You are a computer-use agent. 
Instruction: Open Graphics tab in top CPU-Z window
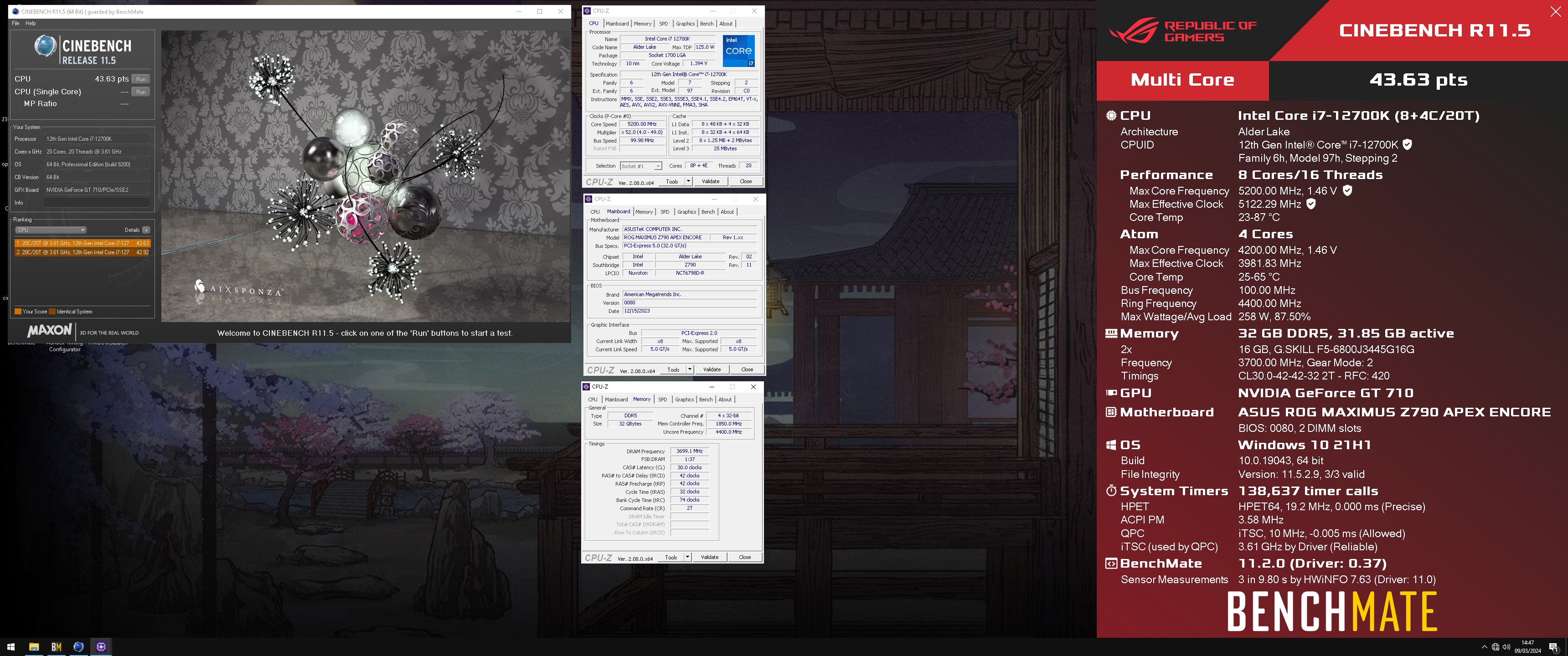tap(686, 24)
